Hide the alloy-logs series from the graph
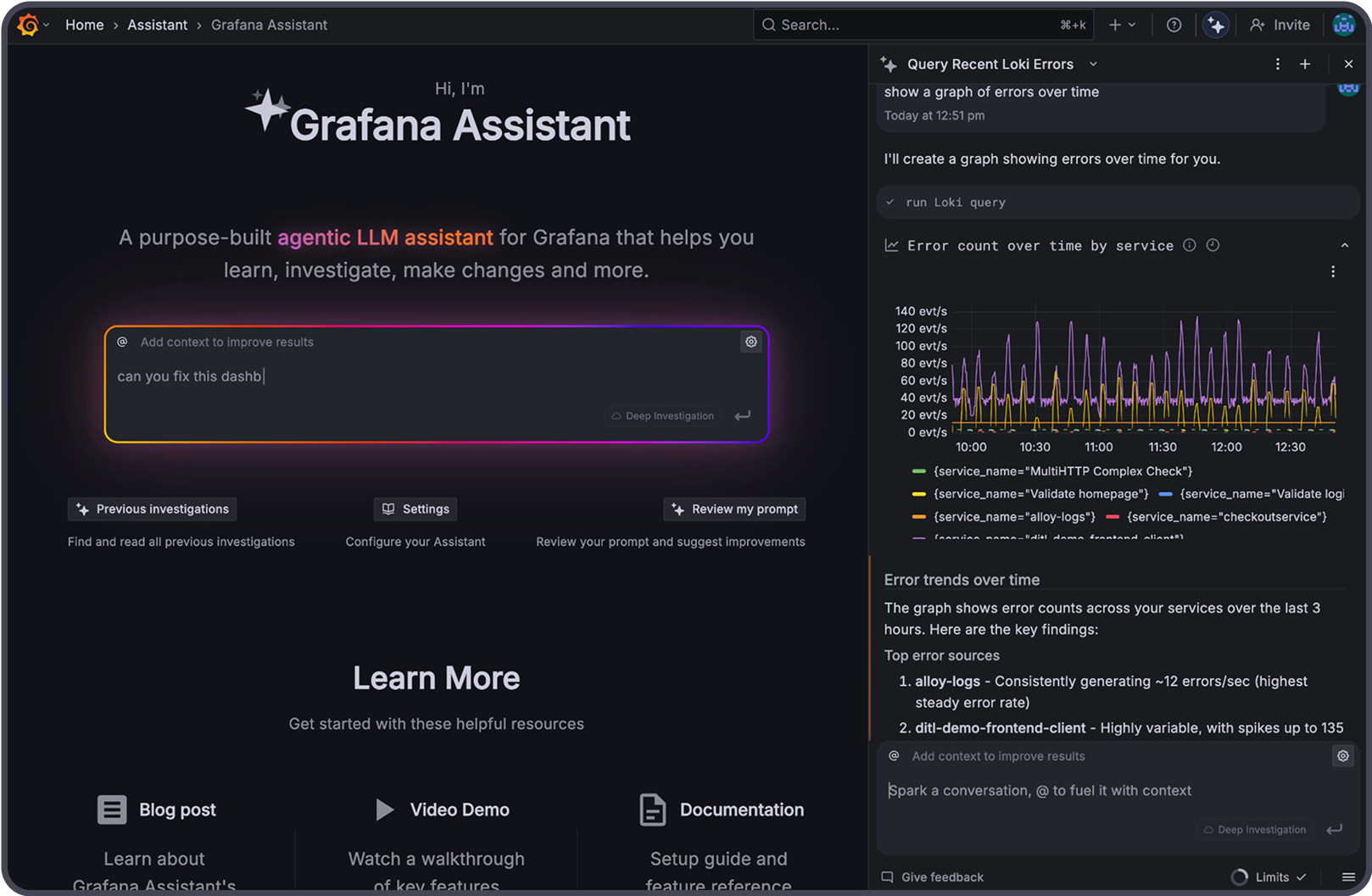This screenshot has width=1372, height=896. click(x=1014, y=516)
